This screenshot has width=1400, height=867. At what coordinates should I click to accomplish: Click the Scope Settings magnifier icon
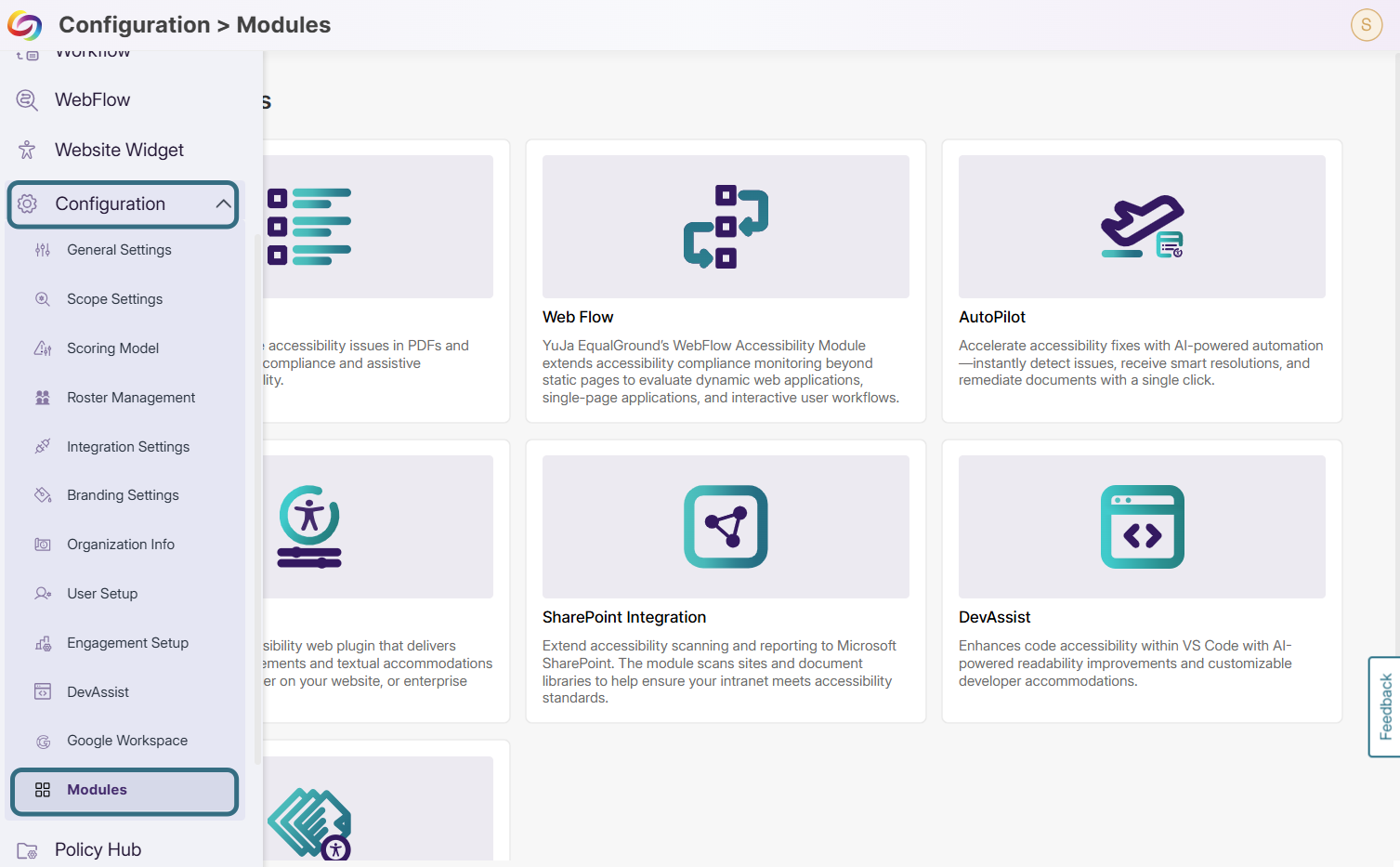(43, 299)
